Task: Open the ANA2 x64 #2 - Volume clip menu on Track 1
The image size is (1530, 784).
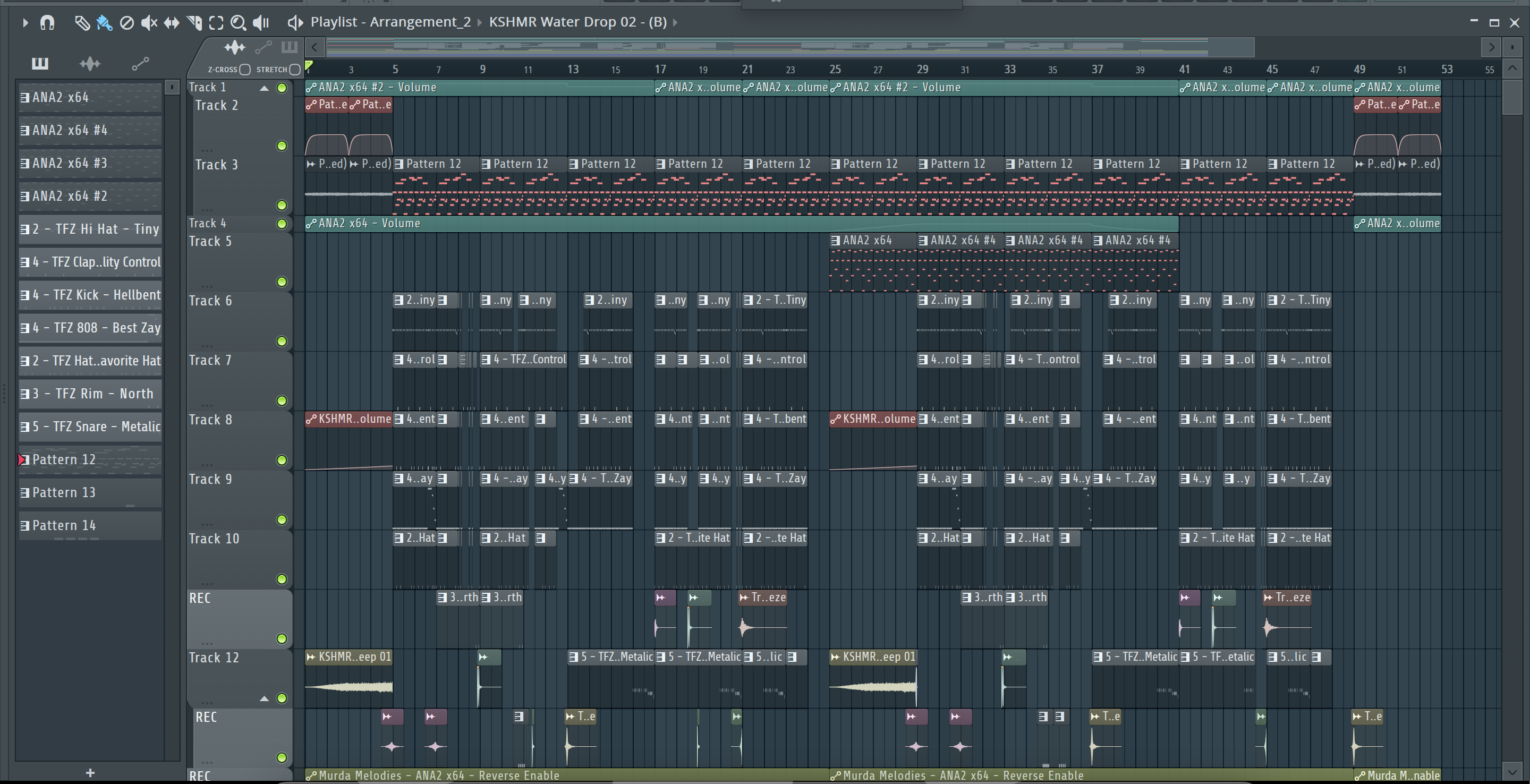Action: (311, 88)
